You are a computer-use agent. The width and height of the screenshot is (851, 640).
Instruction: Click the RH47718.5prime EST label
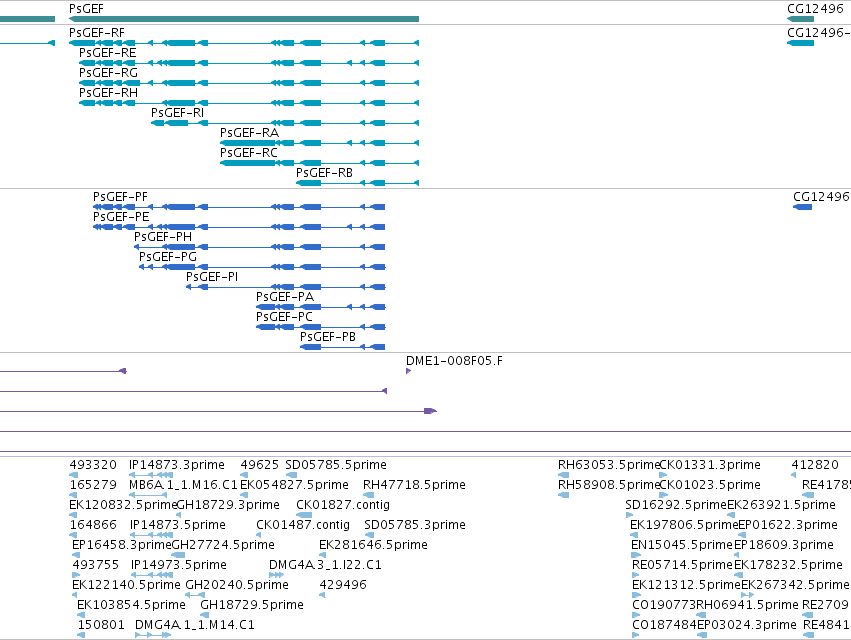pos(414,485)
